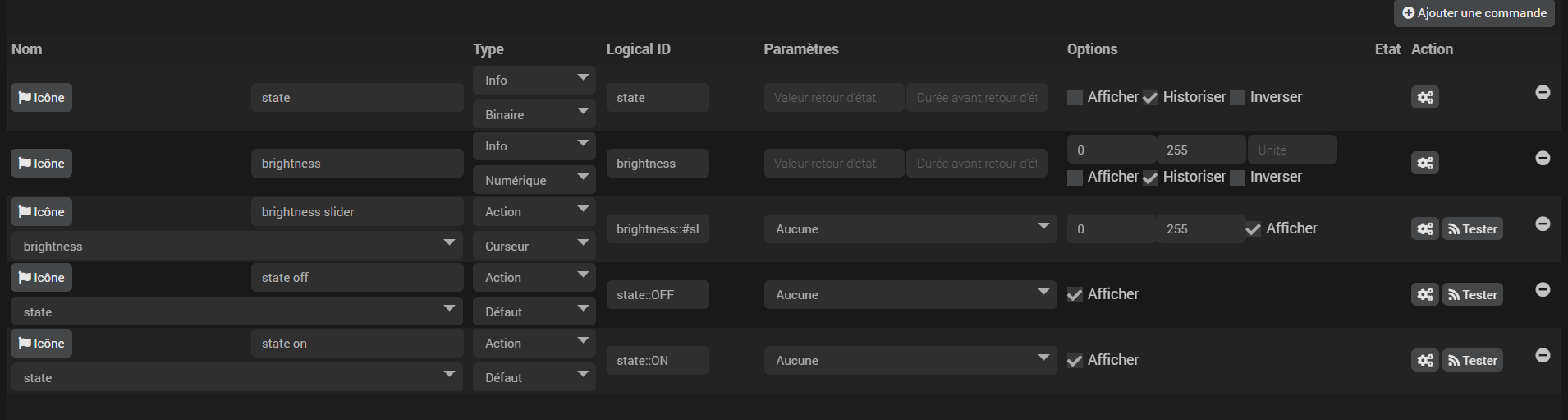Expand the Curseur subtype dropdown
The width and height of the screenshot is (1568, 420).
coord(534,247)
